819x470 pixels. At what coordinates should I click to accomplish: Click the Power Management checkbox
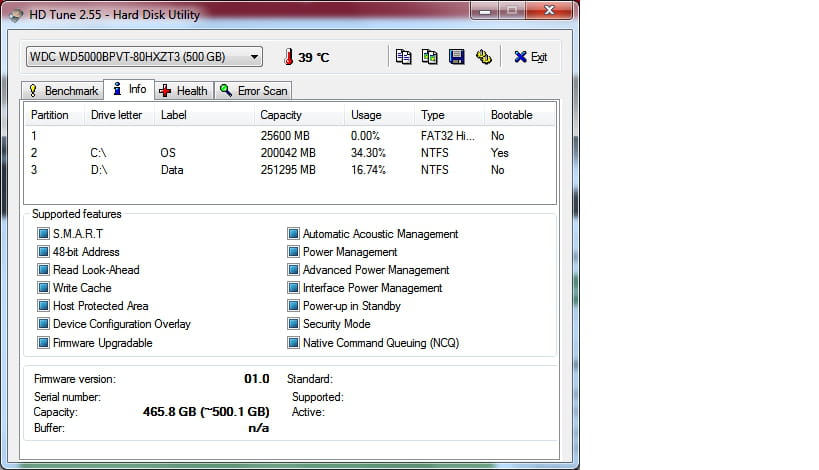(x=294, y=252)
